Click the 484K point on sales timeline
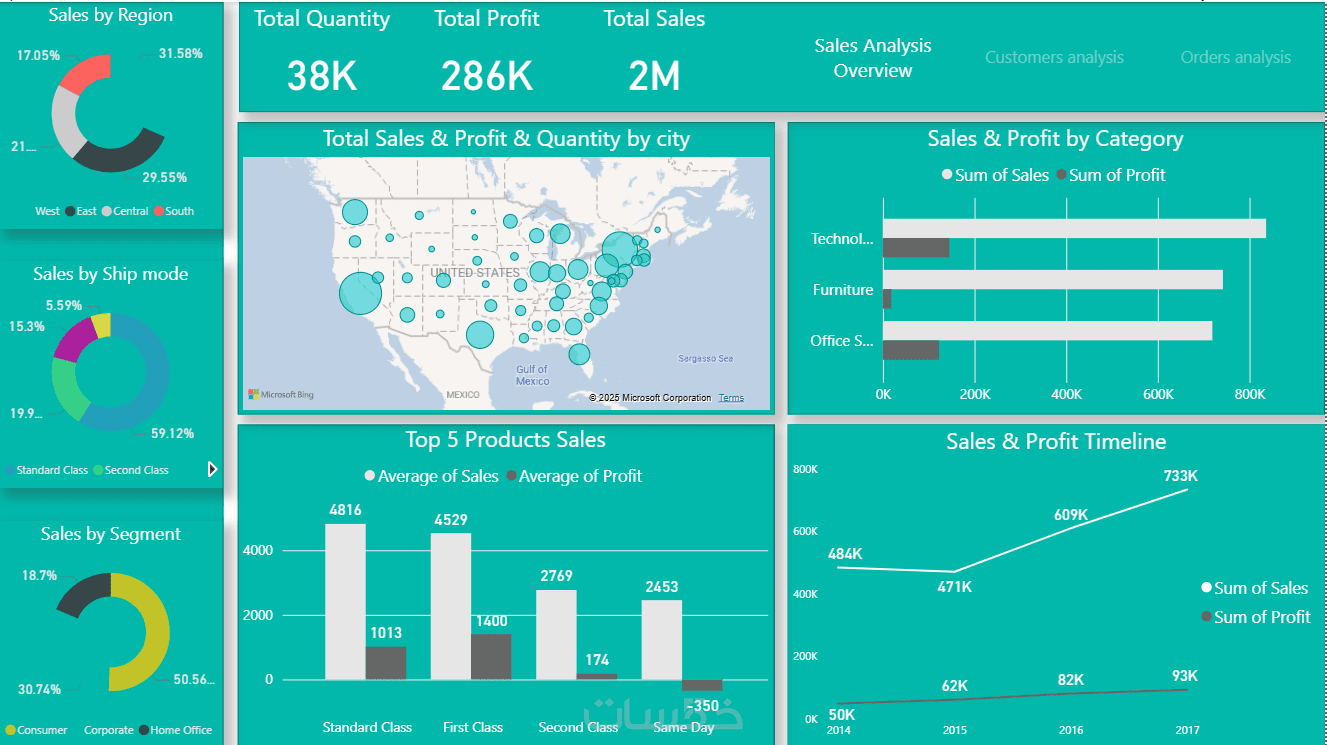Viewport: 1327px width, 745px height. tap(840, 567)
